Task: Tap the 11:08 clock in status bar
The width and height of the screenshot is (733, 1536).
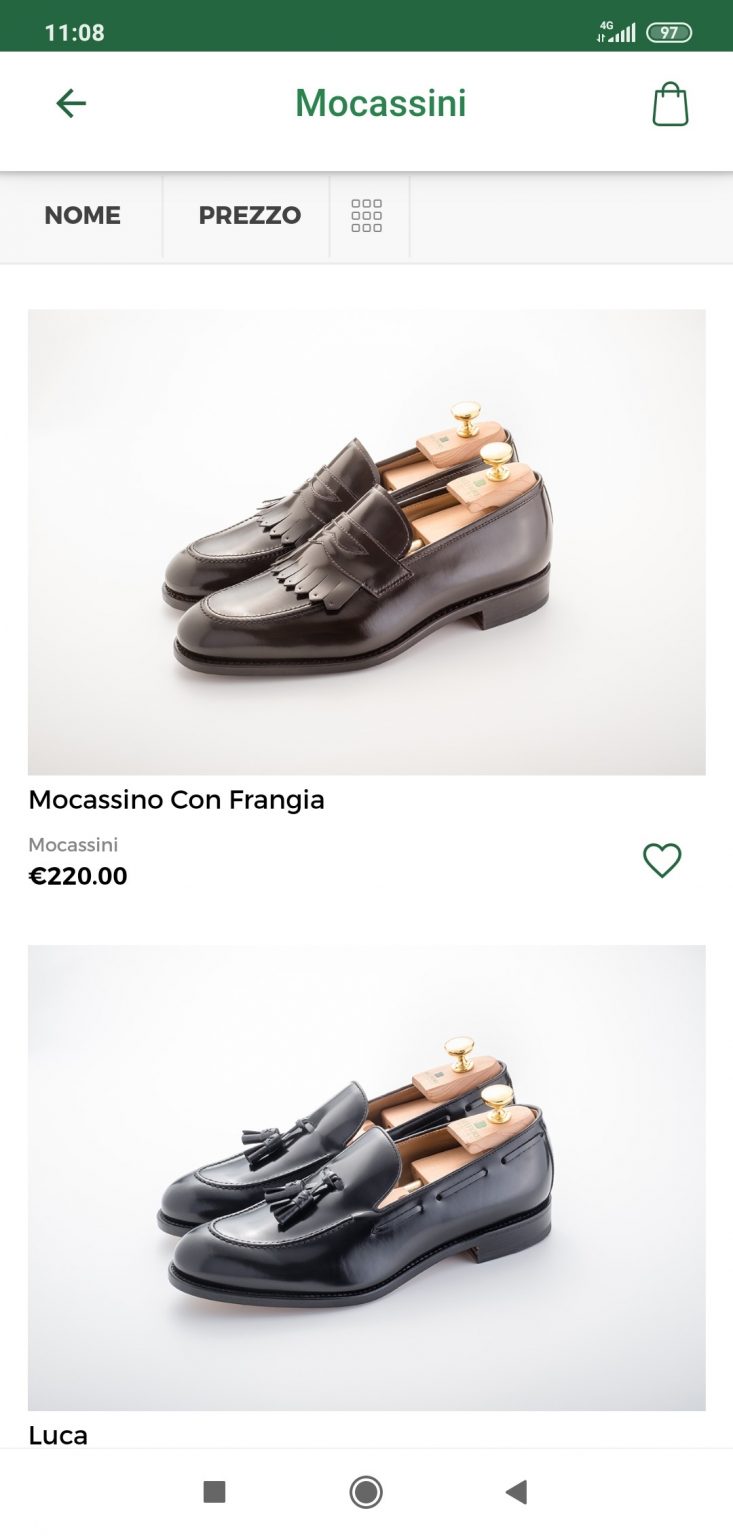Action: (75, 33)
